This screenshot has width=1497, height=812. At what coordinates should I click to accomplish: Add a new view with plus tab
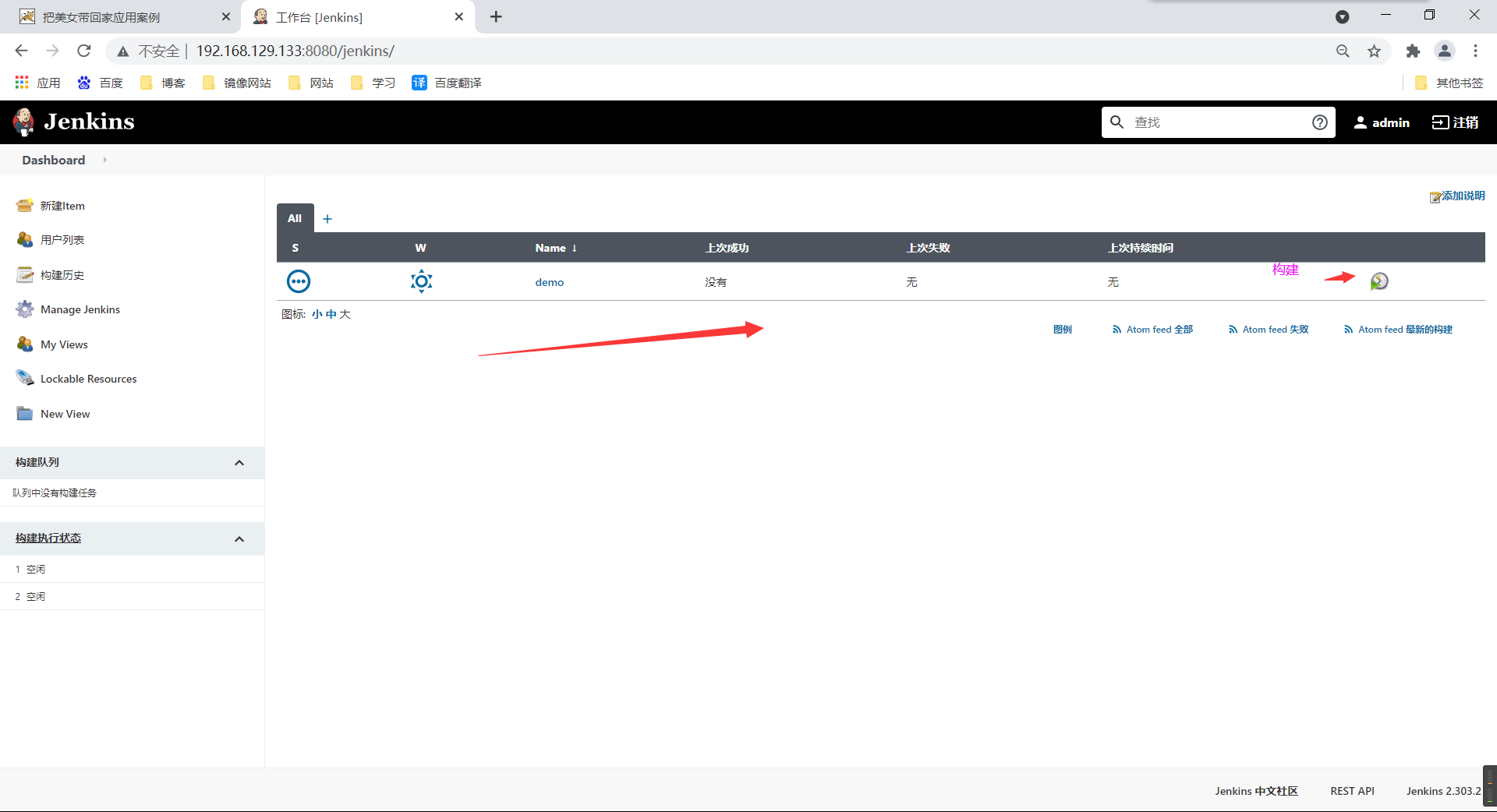click(x=327, y=219)
